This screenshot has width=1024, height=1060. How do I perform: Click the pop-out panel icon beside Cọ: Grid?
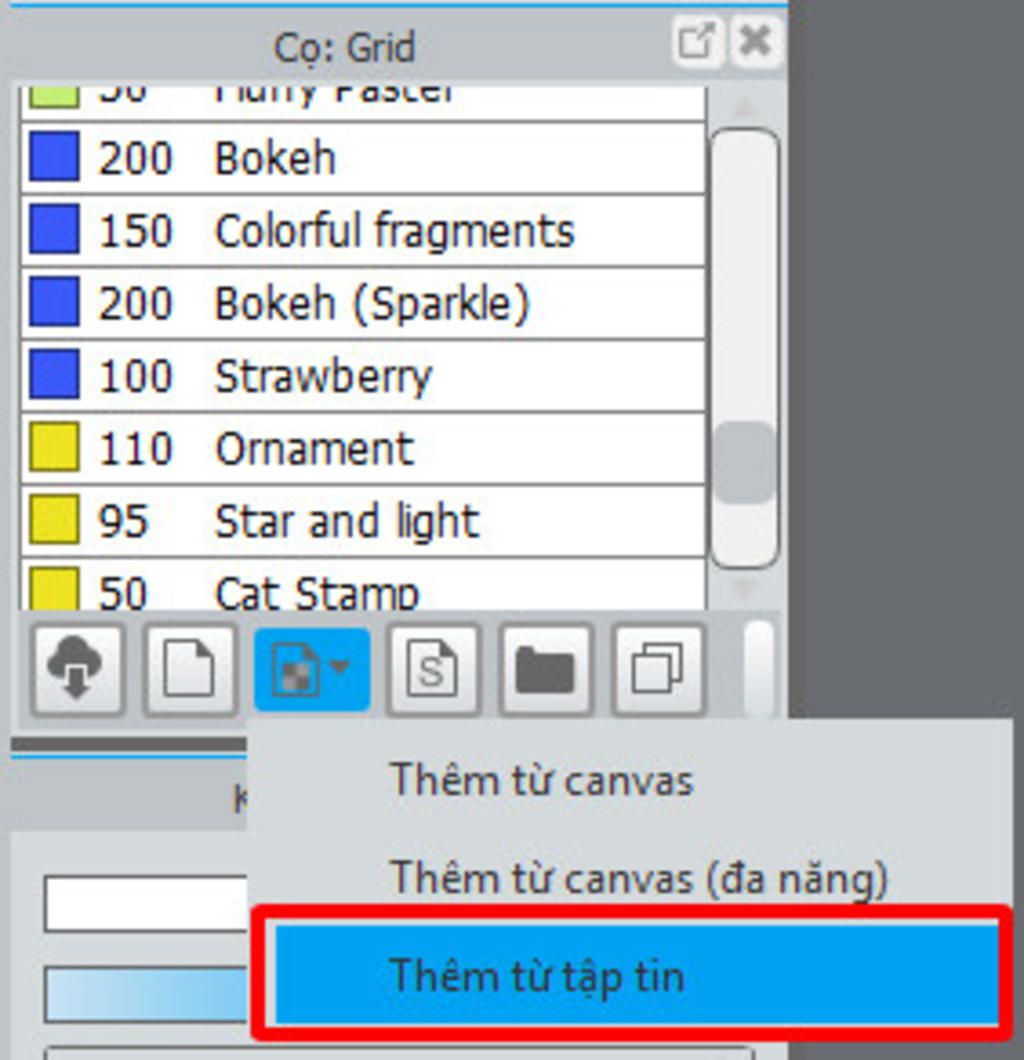point(696,42)
